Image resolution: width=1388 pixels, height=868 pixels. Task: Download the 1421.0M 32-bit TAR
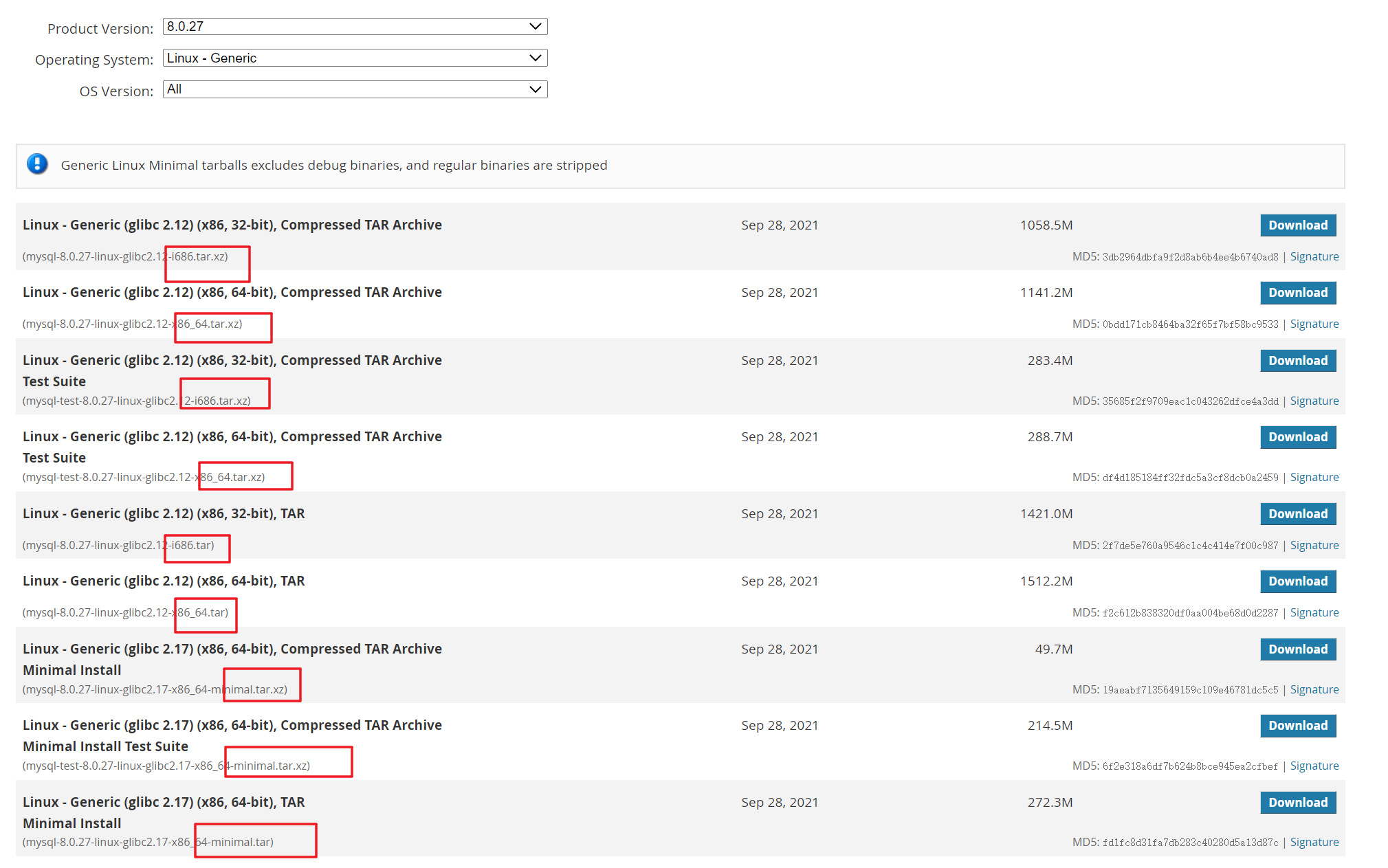1298,514
